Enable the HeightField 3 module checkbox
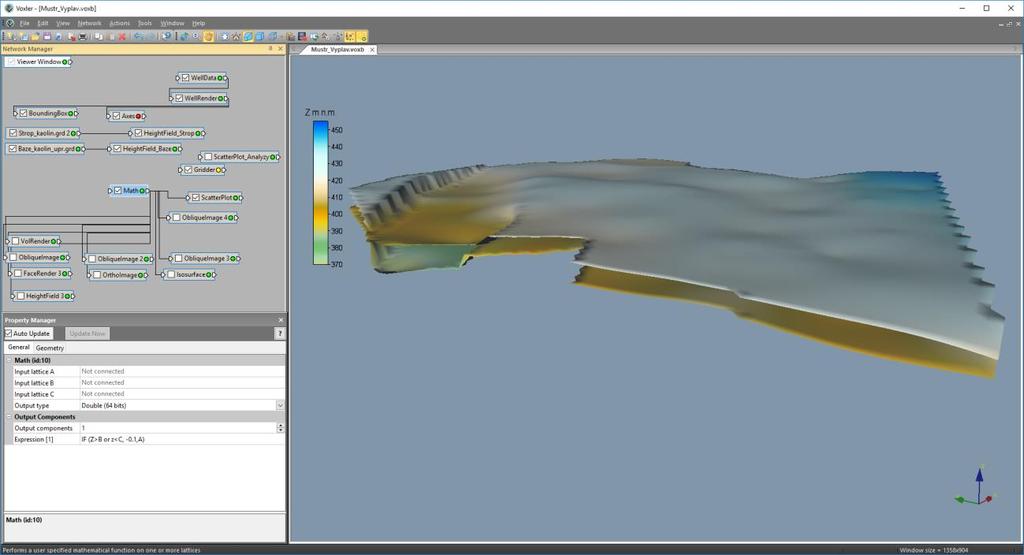 click(21, 296)
